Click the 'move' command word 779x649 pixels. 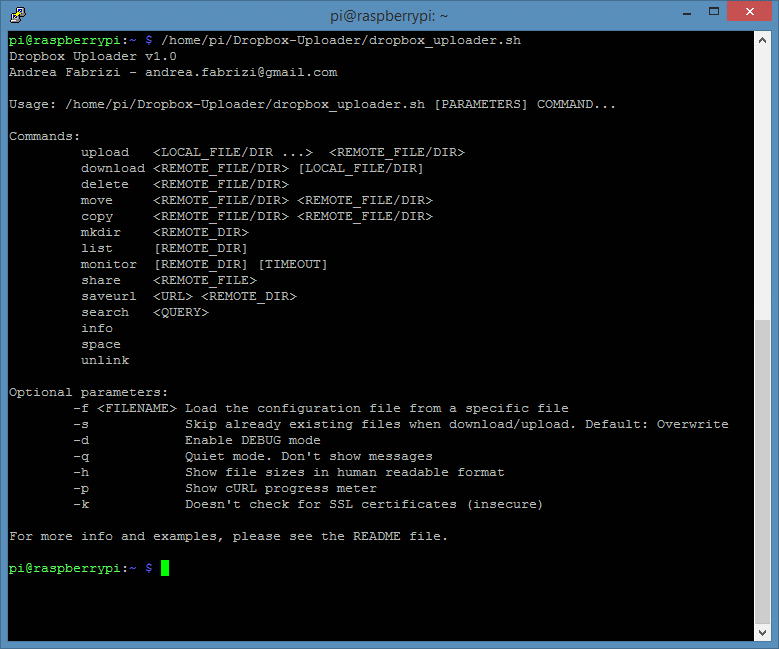coord(97,201)
